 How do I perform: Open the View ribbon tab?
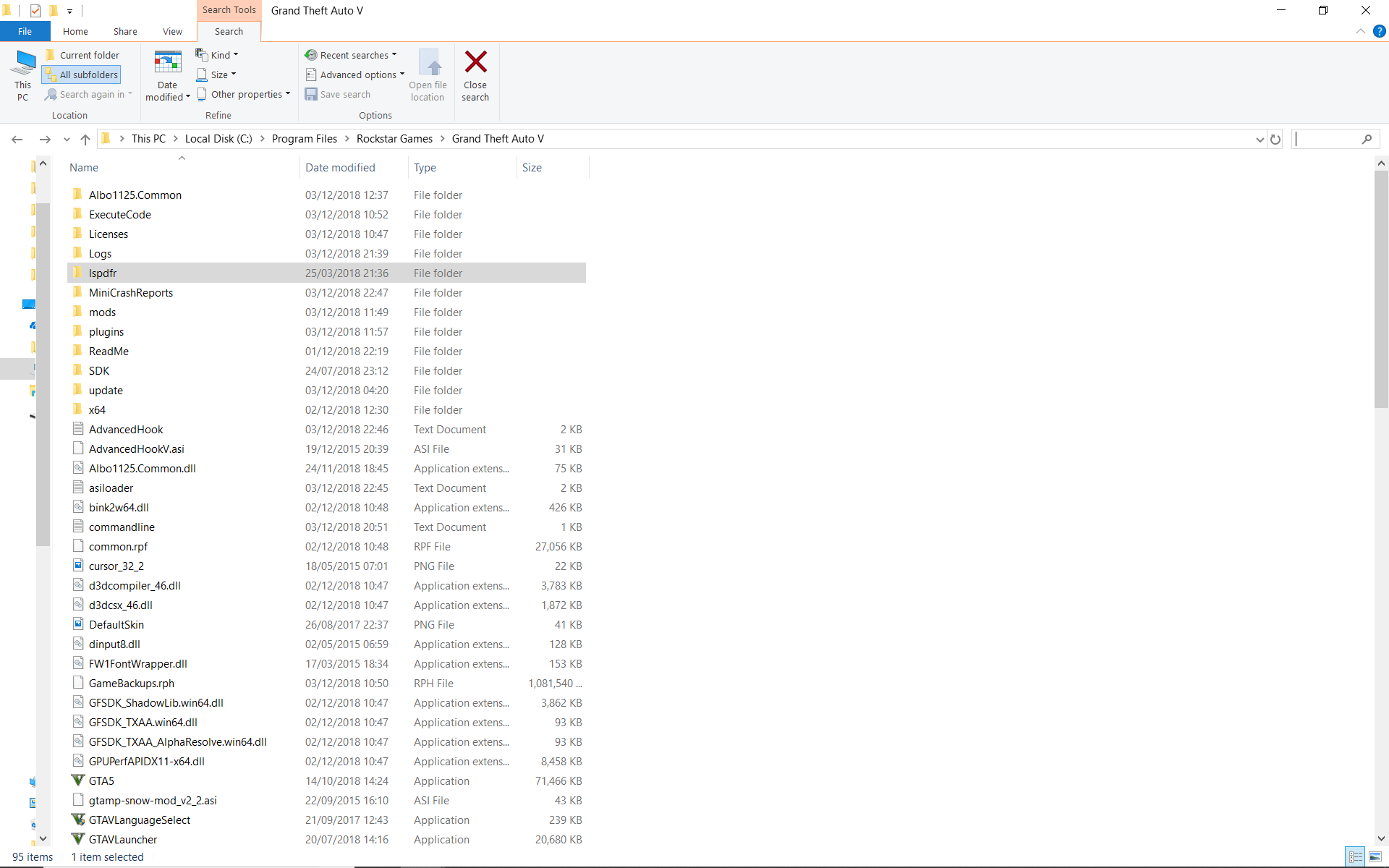172,31
